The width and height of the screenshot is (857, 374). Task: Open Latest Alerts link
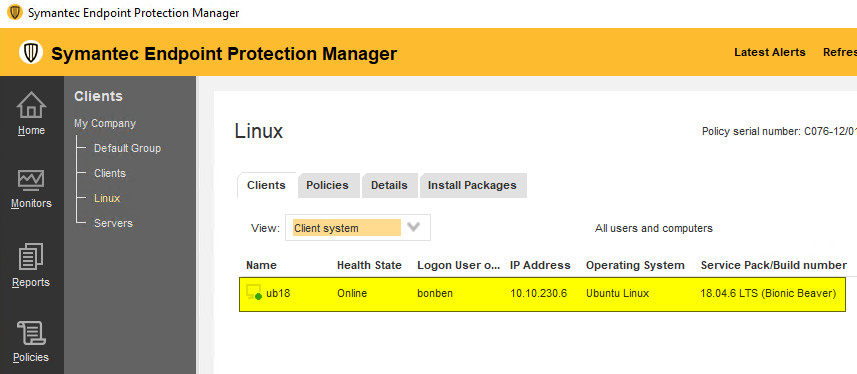pyautogui.click(x=770, y=52)
